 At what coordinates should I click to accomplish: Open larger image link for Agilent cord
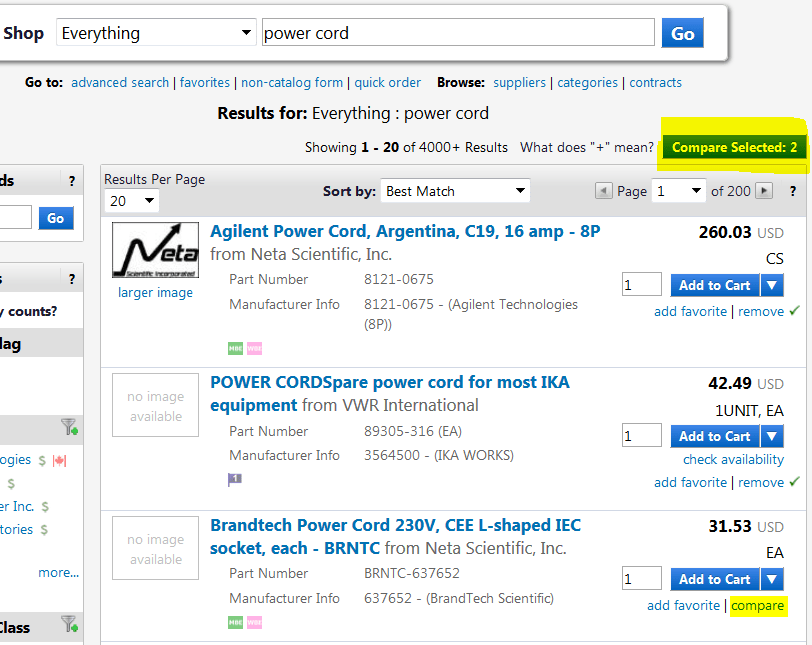(x=155, y=292)
